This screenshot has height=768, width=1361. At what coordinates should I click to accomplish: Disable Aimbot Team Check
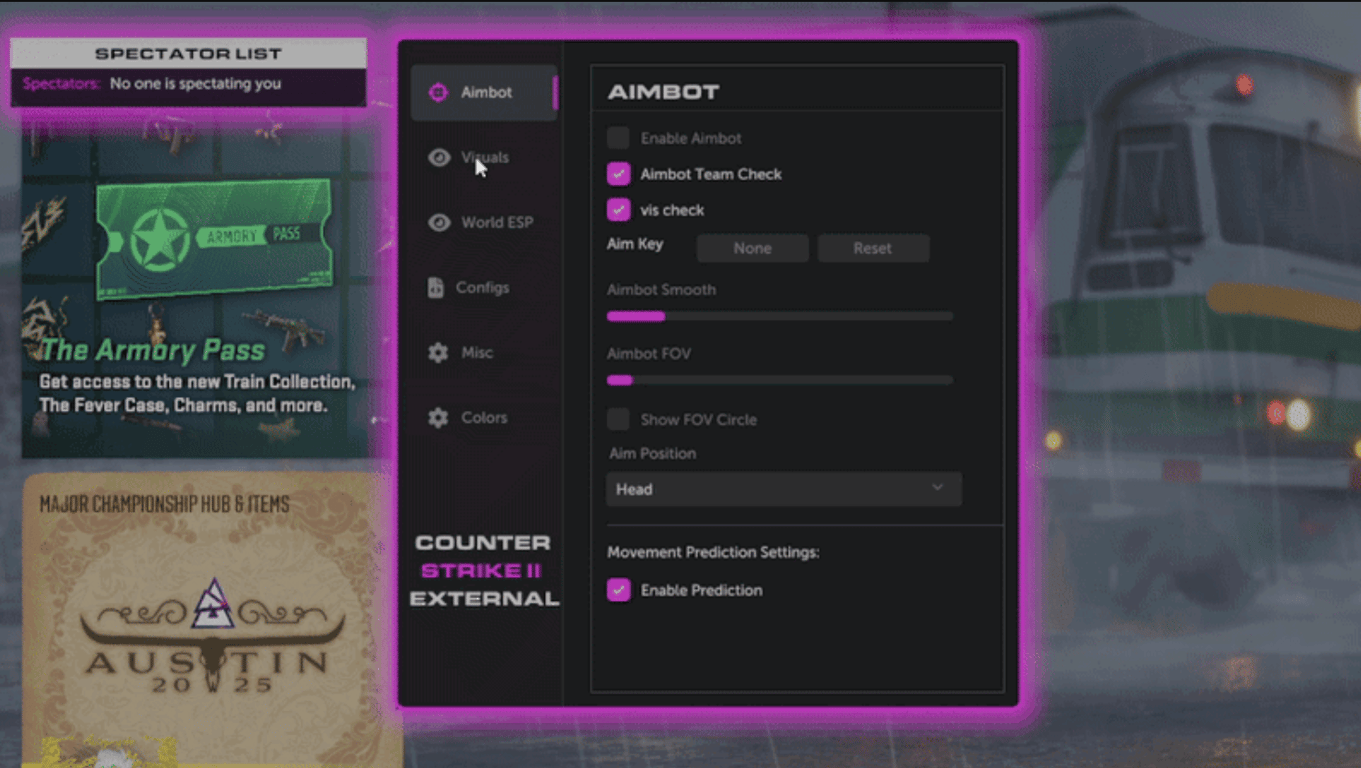pyautogui.click(x=618, y=173)
